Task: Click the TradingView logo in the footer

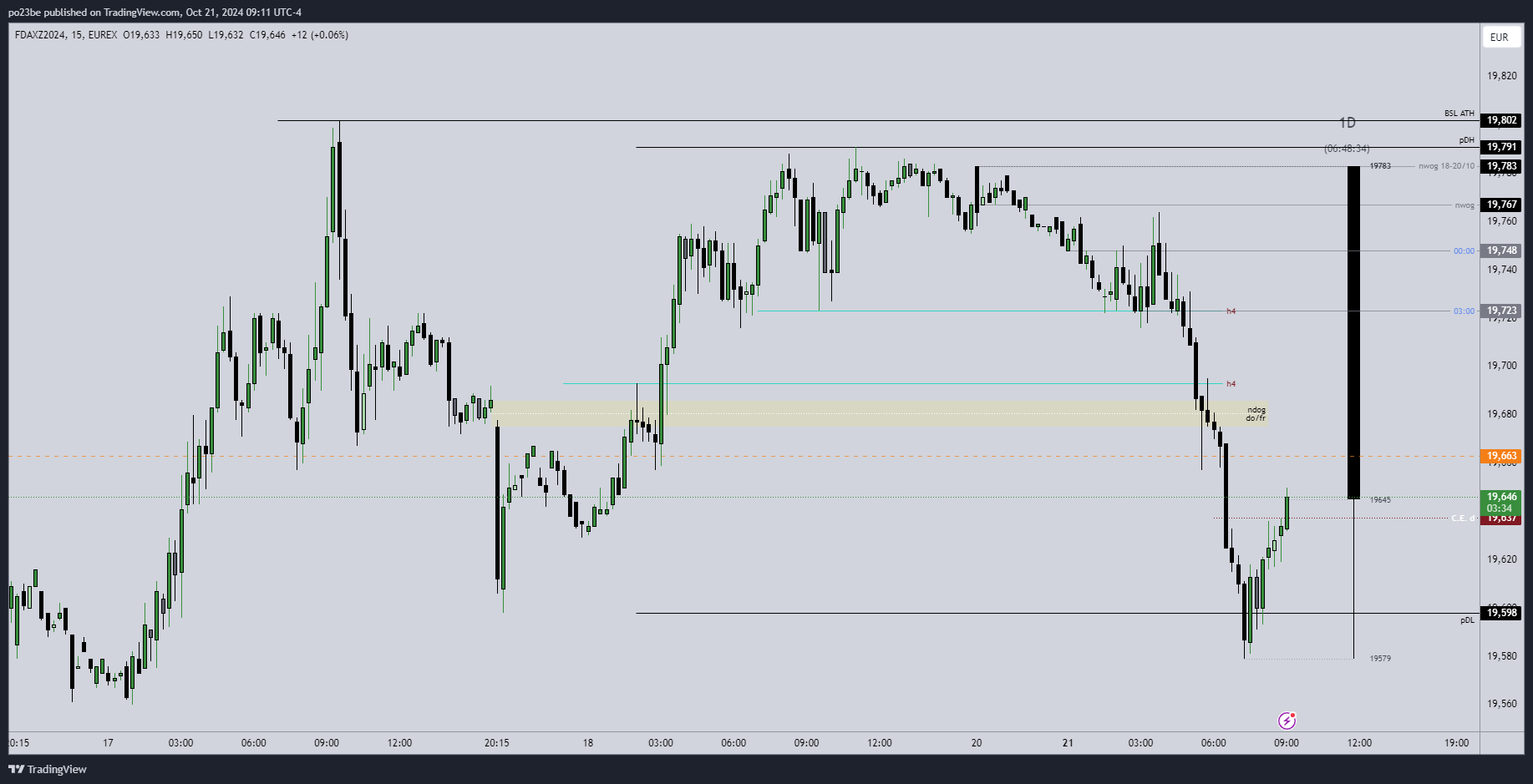Action: tap(48, 769)
